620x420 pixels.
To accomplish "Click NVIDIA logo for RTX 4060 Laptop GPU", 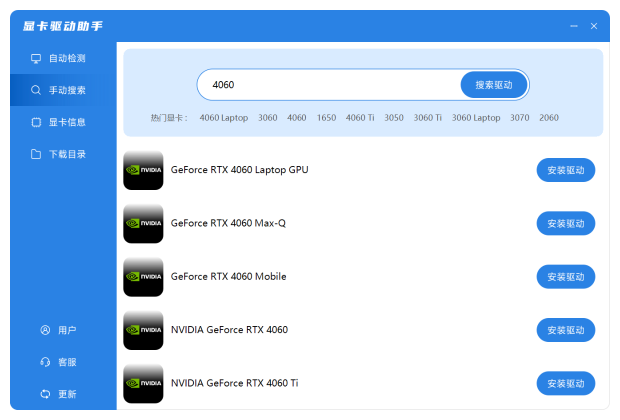I will click(143, 170).
